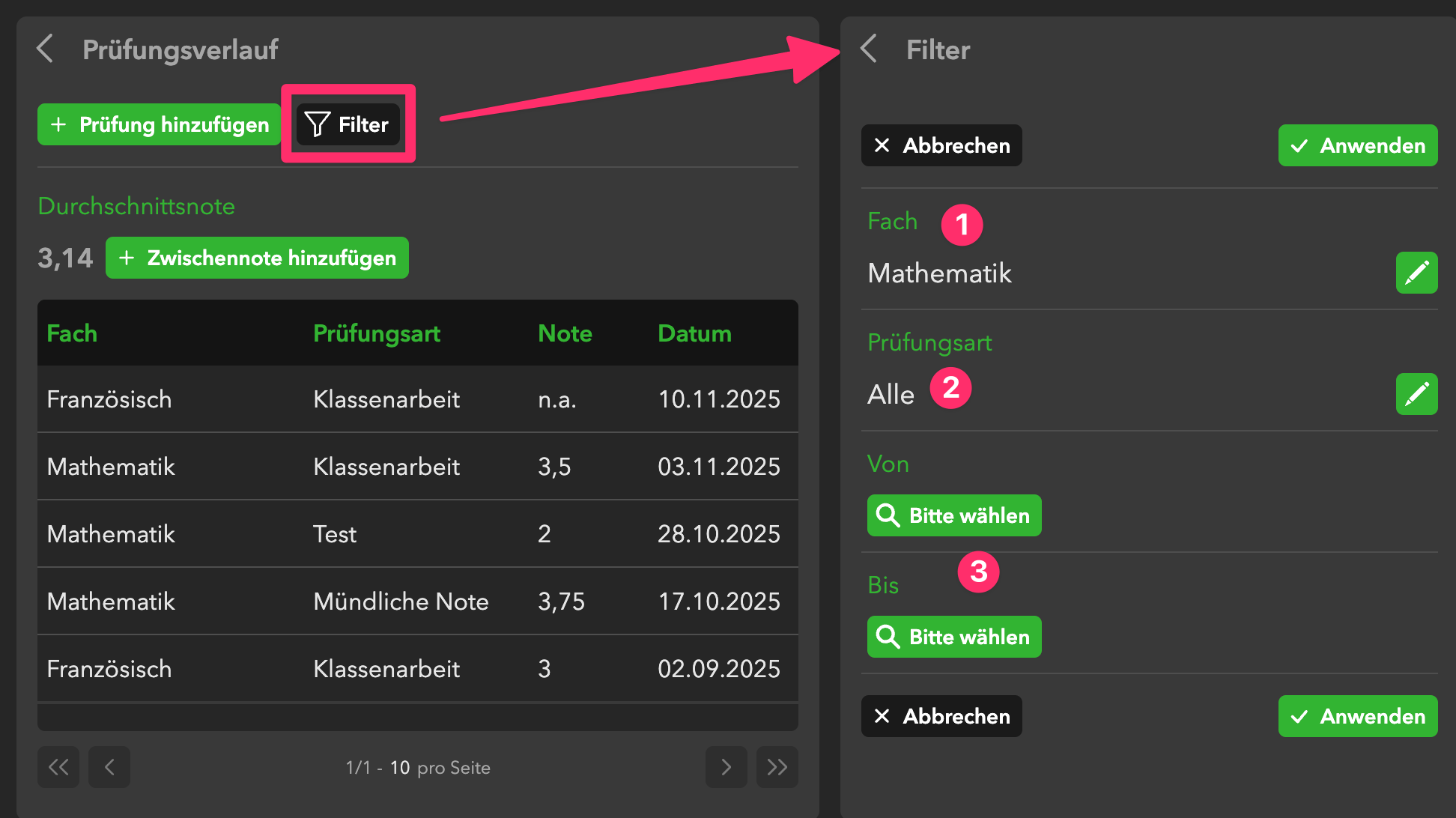Go to previous page arrow

tap(109, 767)
